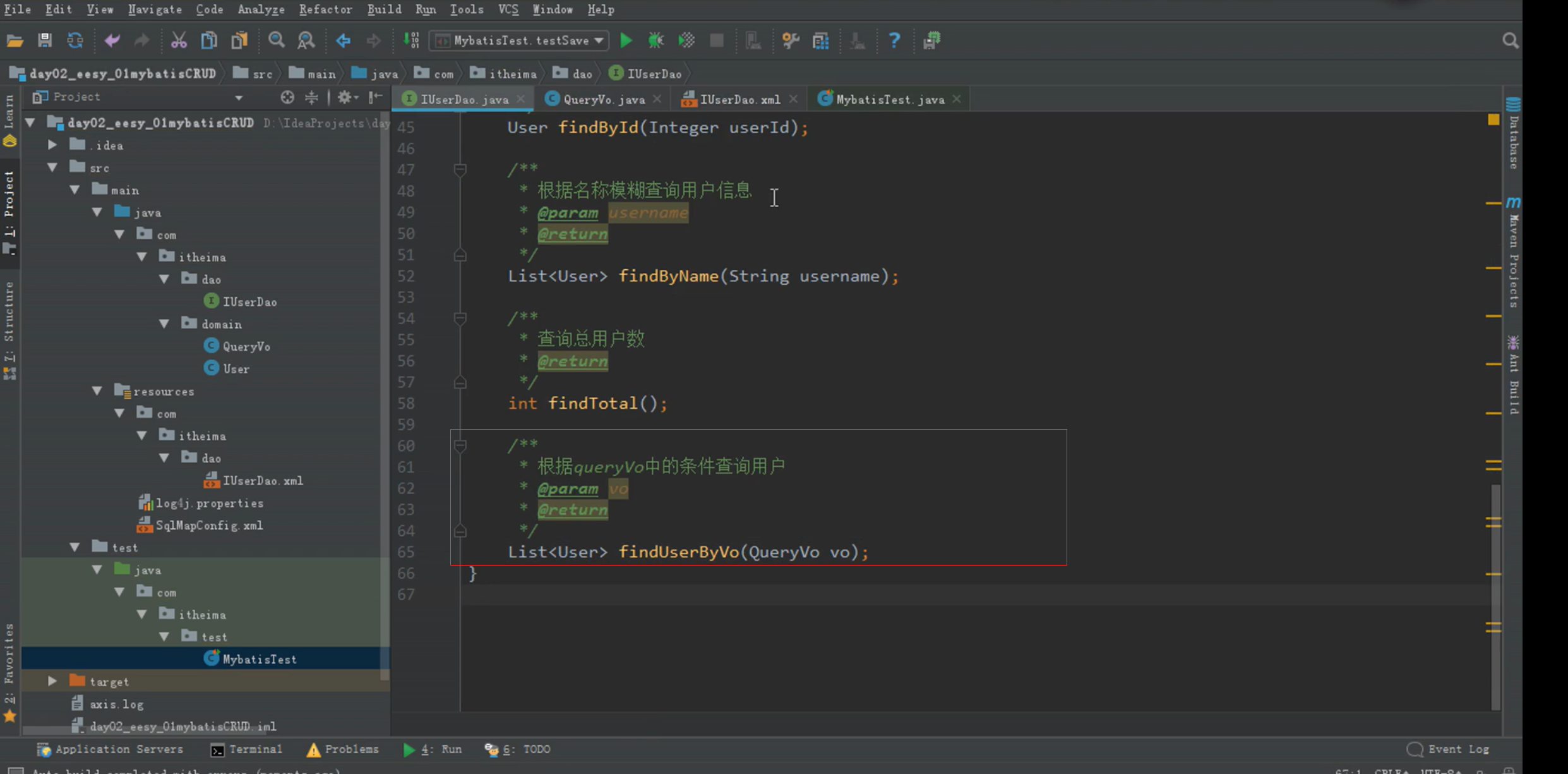Click the green Run button in toolbar
Image resolution: width=1568 pixels, height=774 pixels.
[x=626, y=41]
